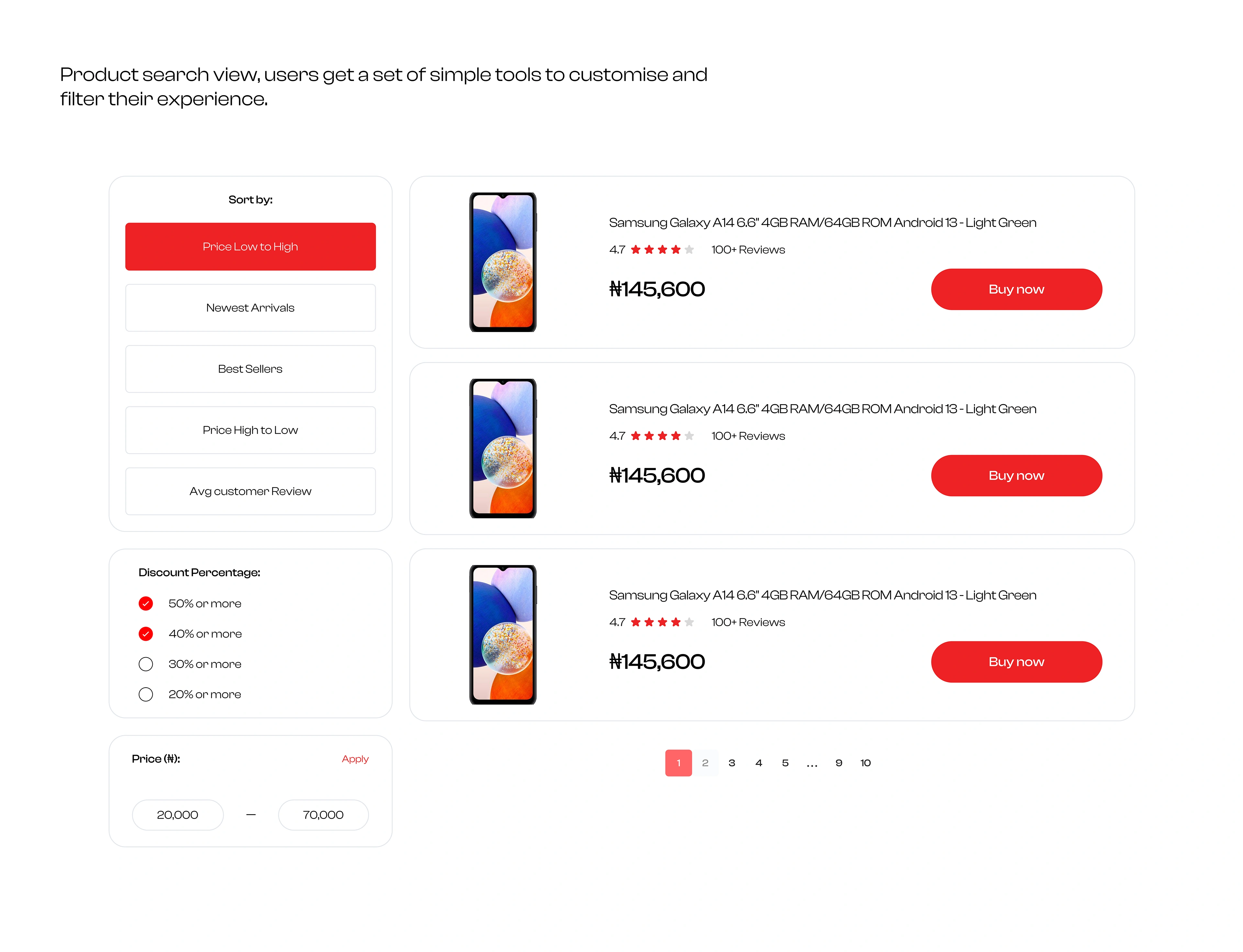
Task: Click Apply link in Price filter
Action: [355, 759]
